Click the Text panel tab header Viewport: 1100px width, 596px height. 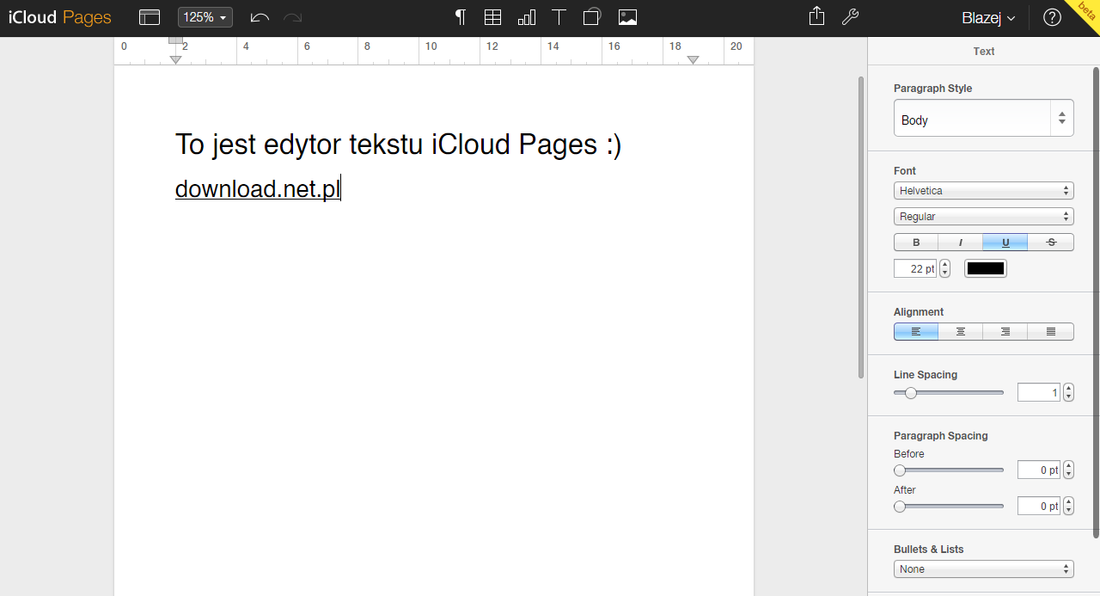pyautogui.click(x=984, y=51)
